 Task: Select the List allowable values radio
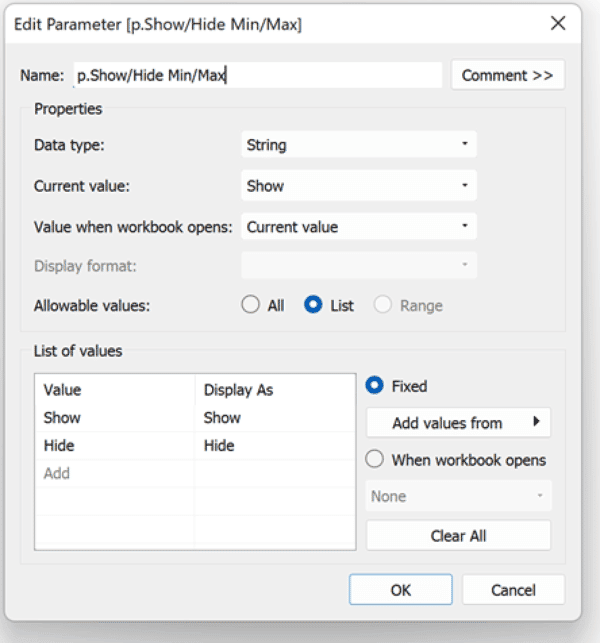(314, 306)
